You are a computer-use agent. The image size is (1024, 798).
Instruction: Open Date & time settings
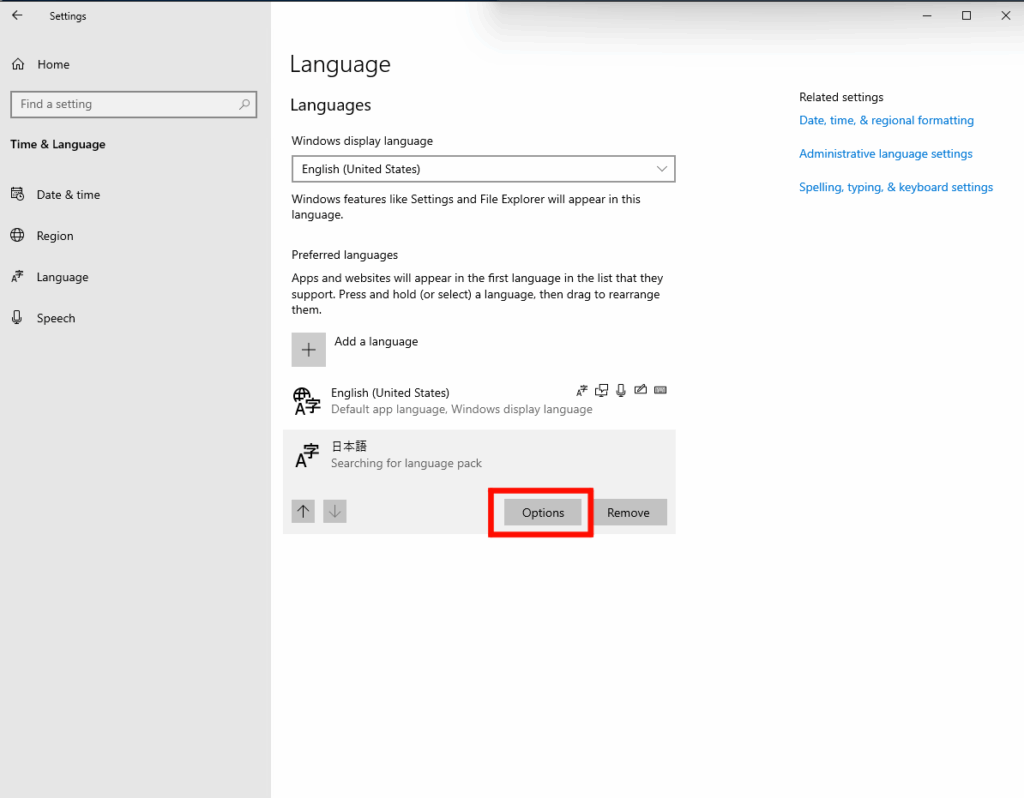(68, 195)
